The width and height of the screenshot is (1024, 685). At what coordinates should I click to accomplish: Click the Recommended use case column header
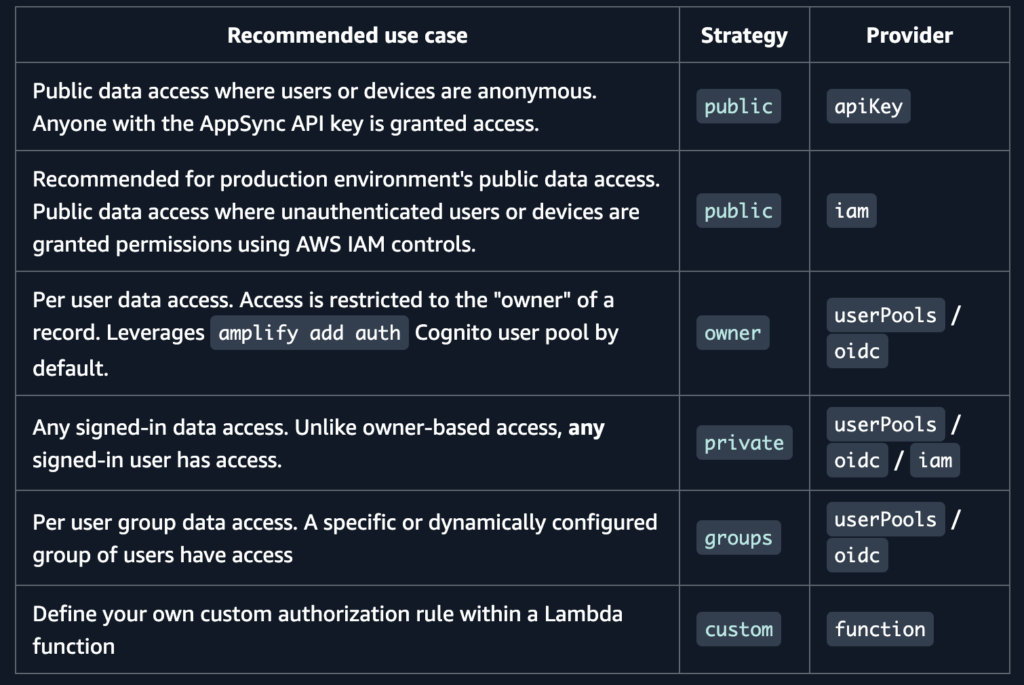pos(347,35)
